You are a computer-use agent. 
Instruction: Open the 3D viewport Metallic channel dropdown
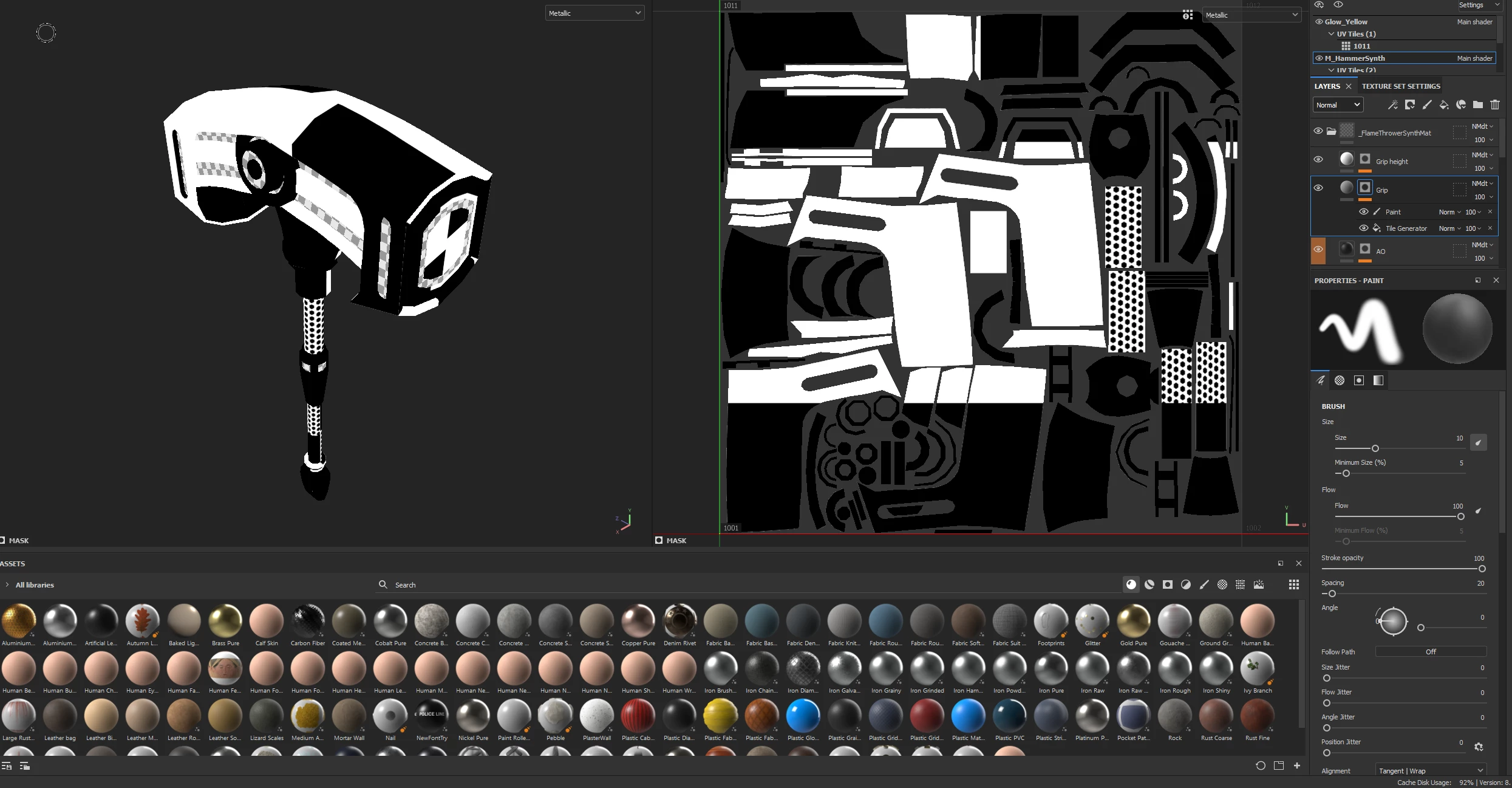coord(594,13)
